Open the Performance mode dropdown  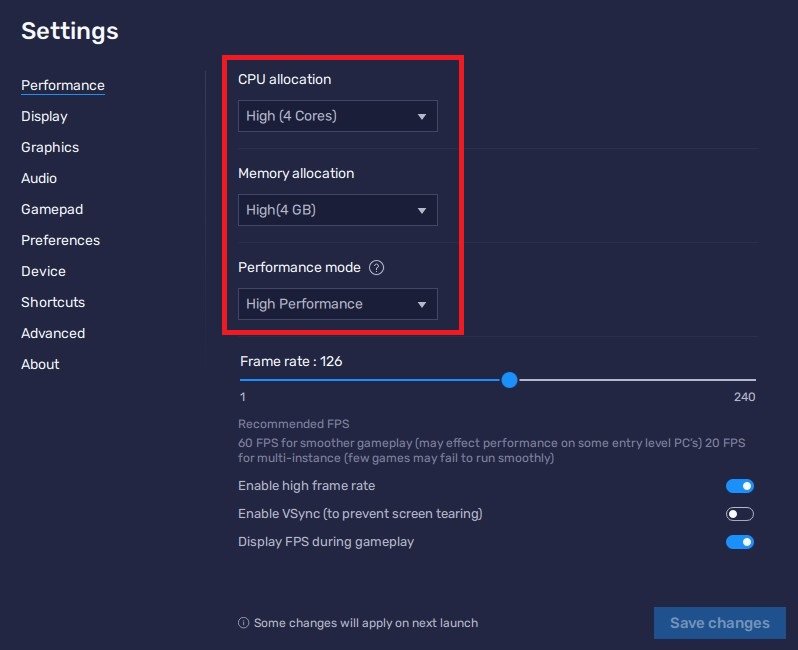[x=337, y=304]
